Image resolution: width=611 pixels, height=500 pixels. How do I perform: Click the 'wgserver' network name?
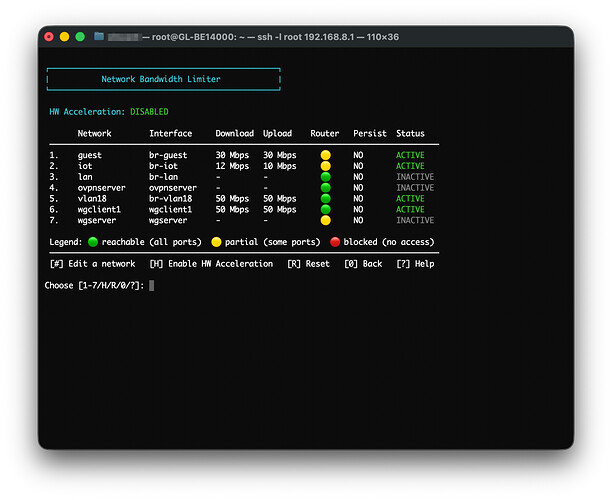(x=97, y=221)
